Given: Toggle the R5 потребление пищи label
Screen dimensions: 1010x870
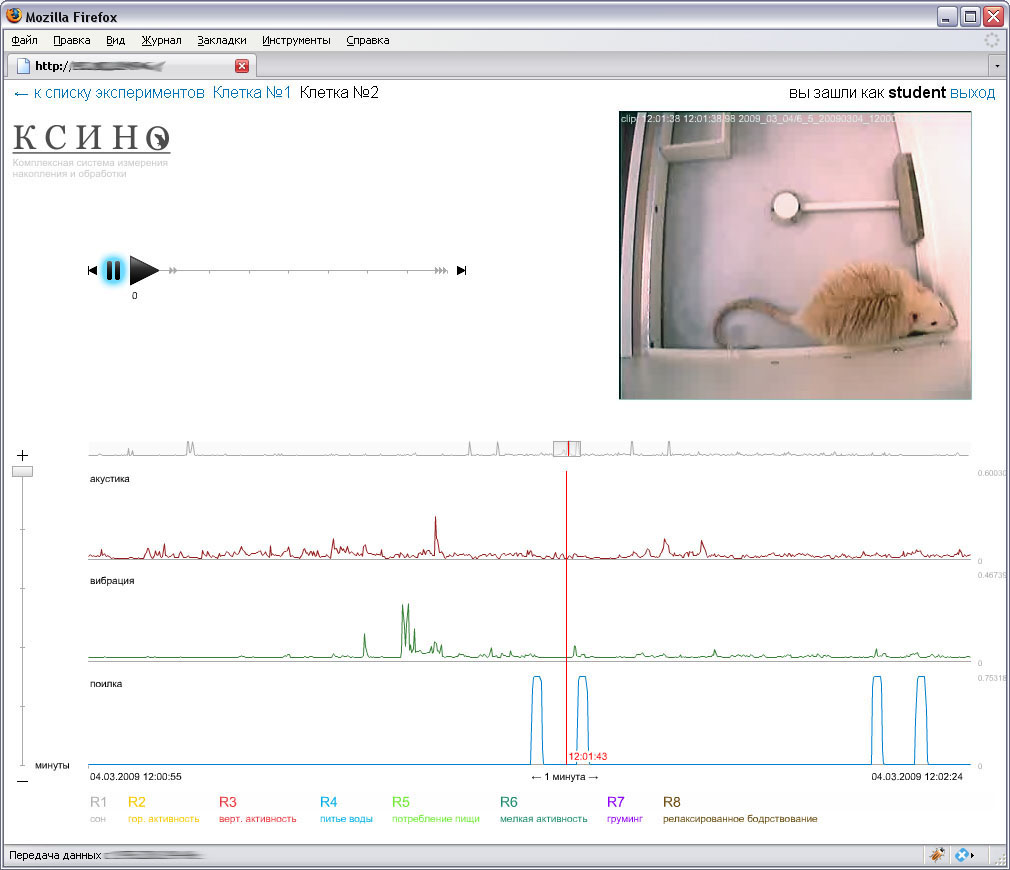Looking at the screenshot, I should click(x=436, y=809).
